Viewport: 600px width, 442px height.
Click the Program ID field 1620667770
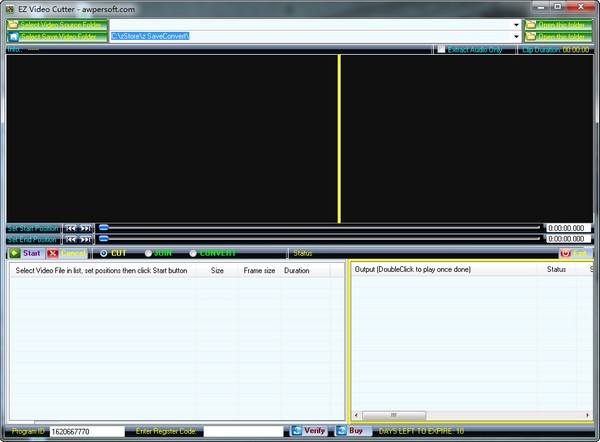pyautogui.click(x=87, y=432)
